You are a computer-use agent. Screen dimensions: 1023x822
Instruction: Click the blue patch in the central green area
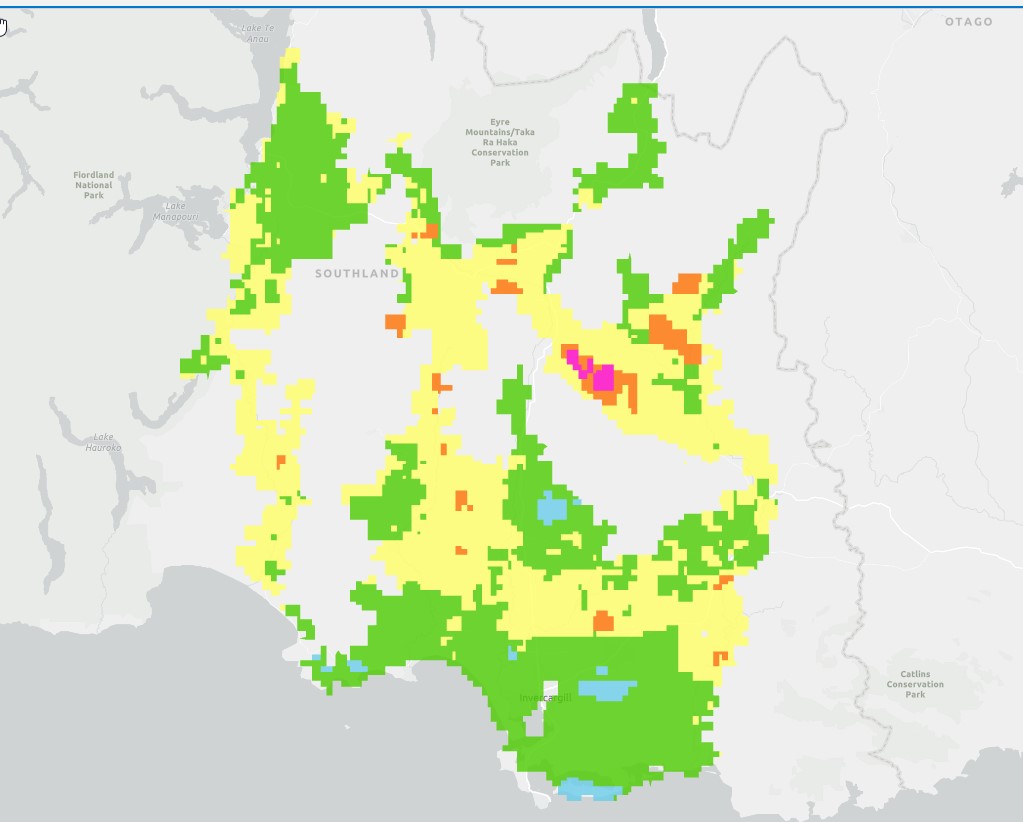click(552, 507)
